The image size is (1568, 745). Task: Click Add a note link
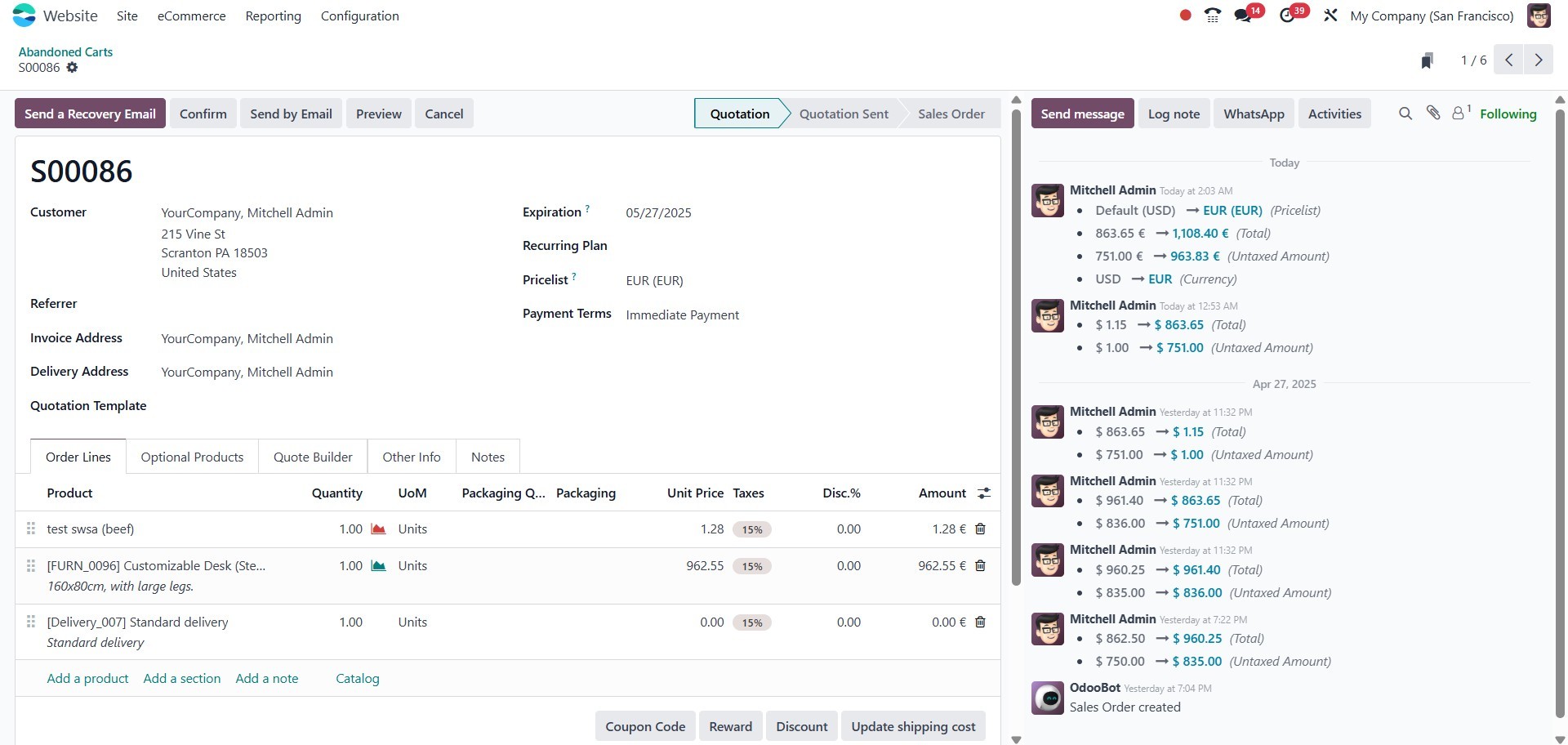pos(267,679)
